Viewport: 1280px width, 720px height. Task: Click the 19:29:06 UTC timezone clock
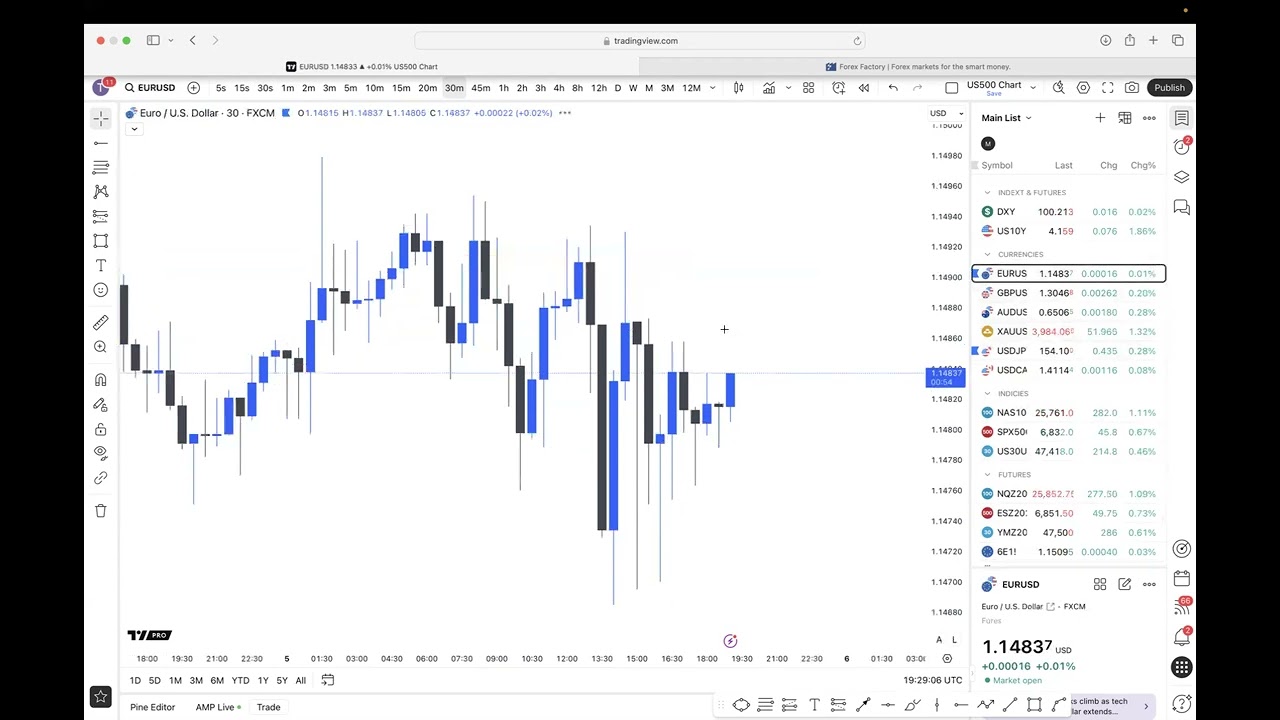932,680
